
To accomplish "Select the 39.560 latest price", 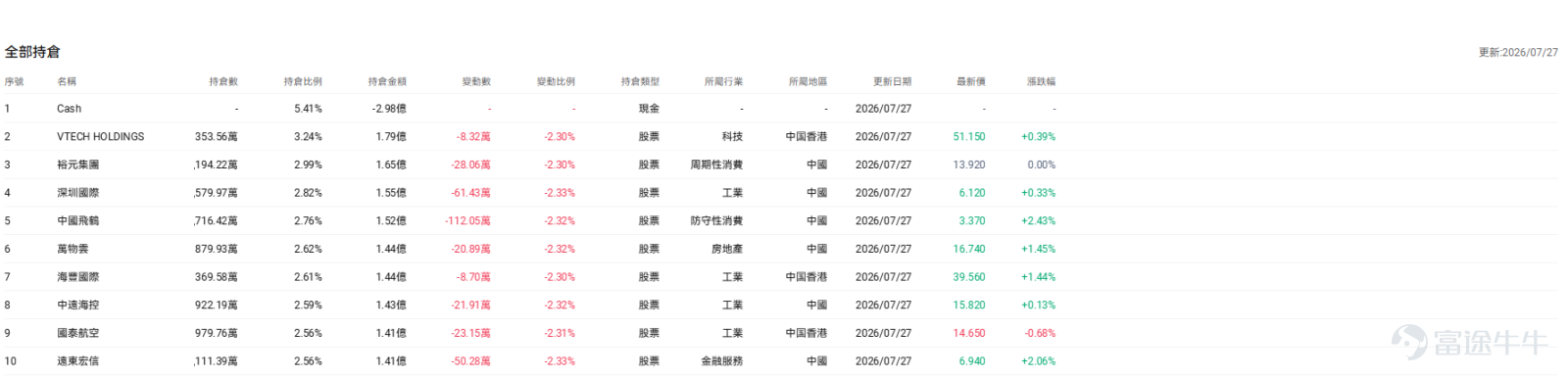I will [969, 277].
